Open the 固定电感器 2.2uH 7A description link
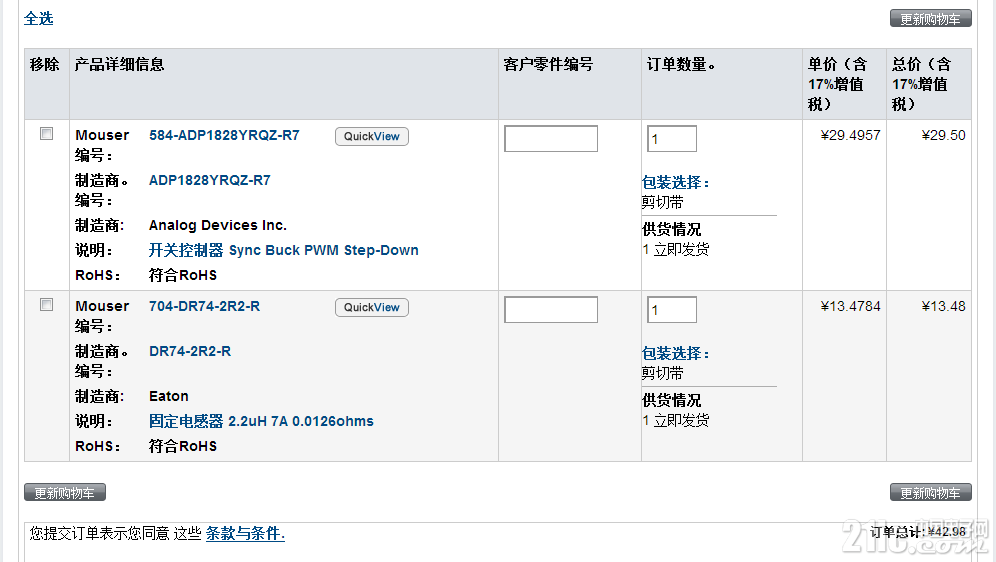This screenshot has height=562, width=996. 261,421
